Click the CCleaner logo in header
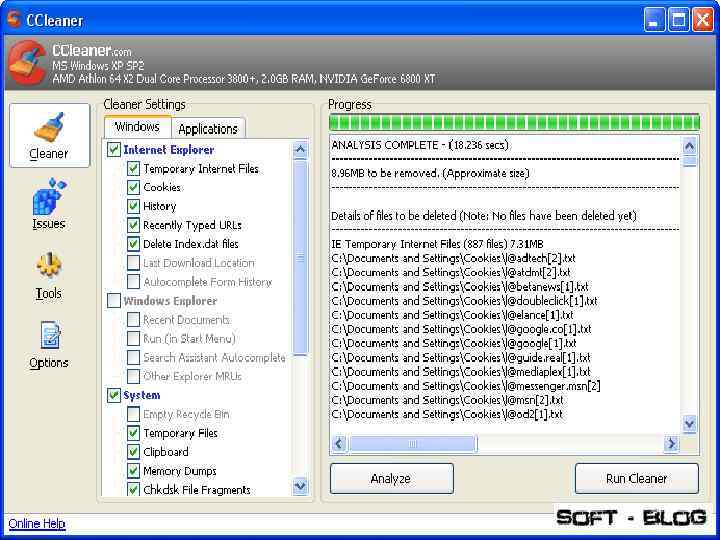The image size is (720, 540). click(x=27, y=63)
